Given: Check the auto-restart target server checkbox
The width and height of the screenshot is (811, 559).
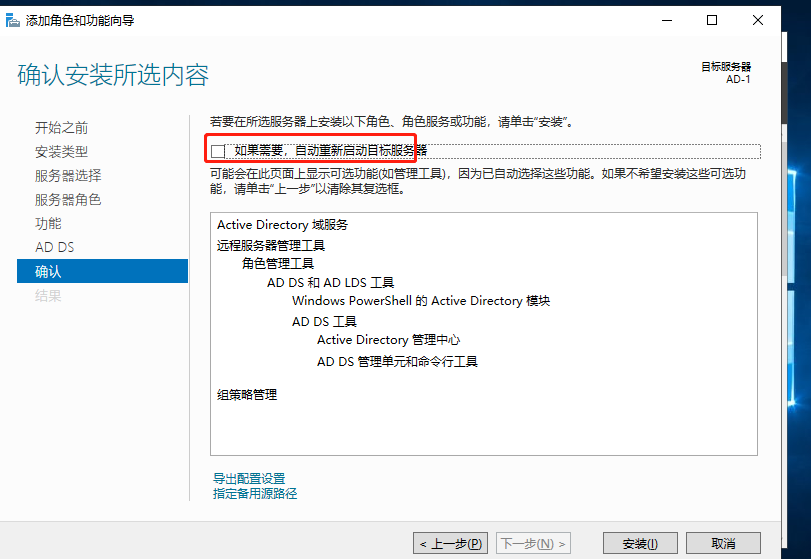Looking at the screenshot, I should pos(218,151).
